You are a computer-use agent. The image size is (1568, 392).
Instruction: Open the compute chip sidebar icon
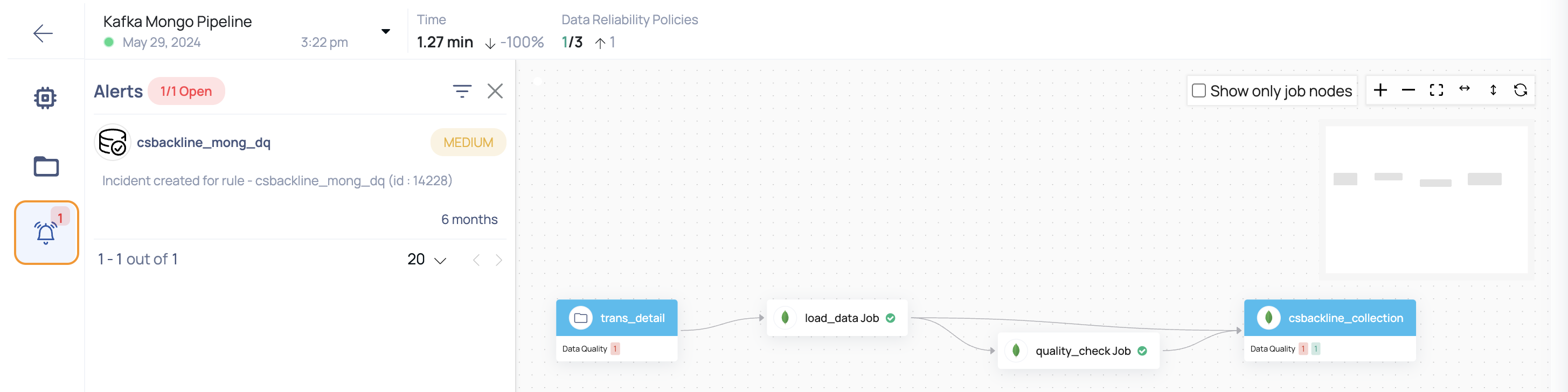pyautogui.click(x=45, y=98)
